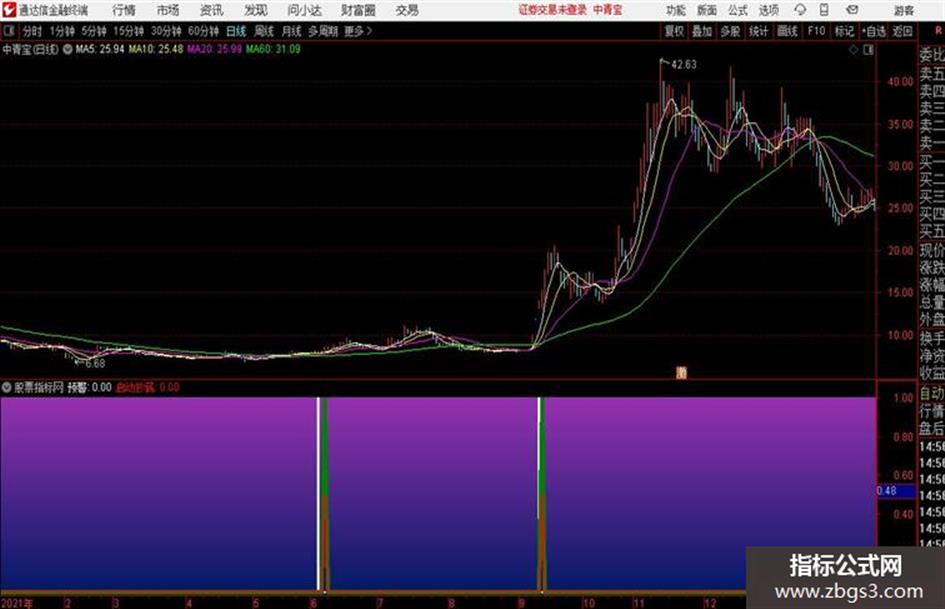Screen dimensions: 945x609
Task: Click the 通达信 logo icon
Action: pyautogui.click(x=9, y=10)
